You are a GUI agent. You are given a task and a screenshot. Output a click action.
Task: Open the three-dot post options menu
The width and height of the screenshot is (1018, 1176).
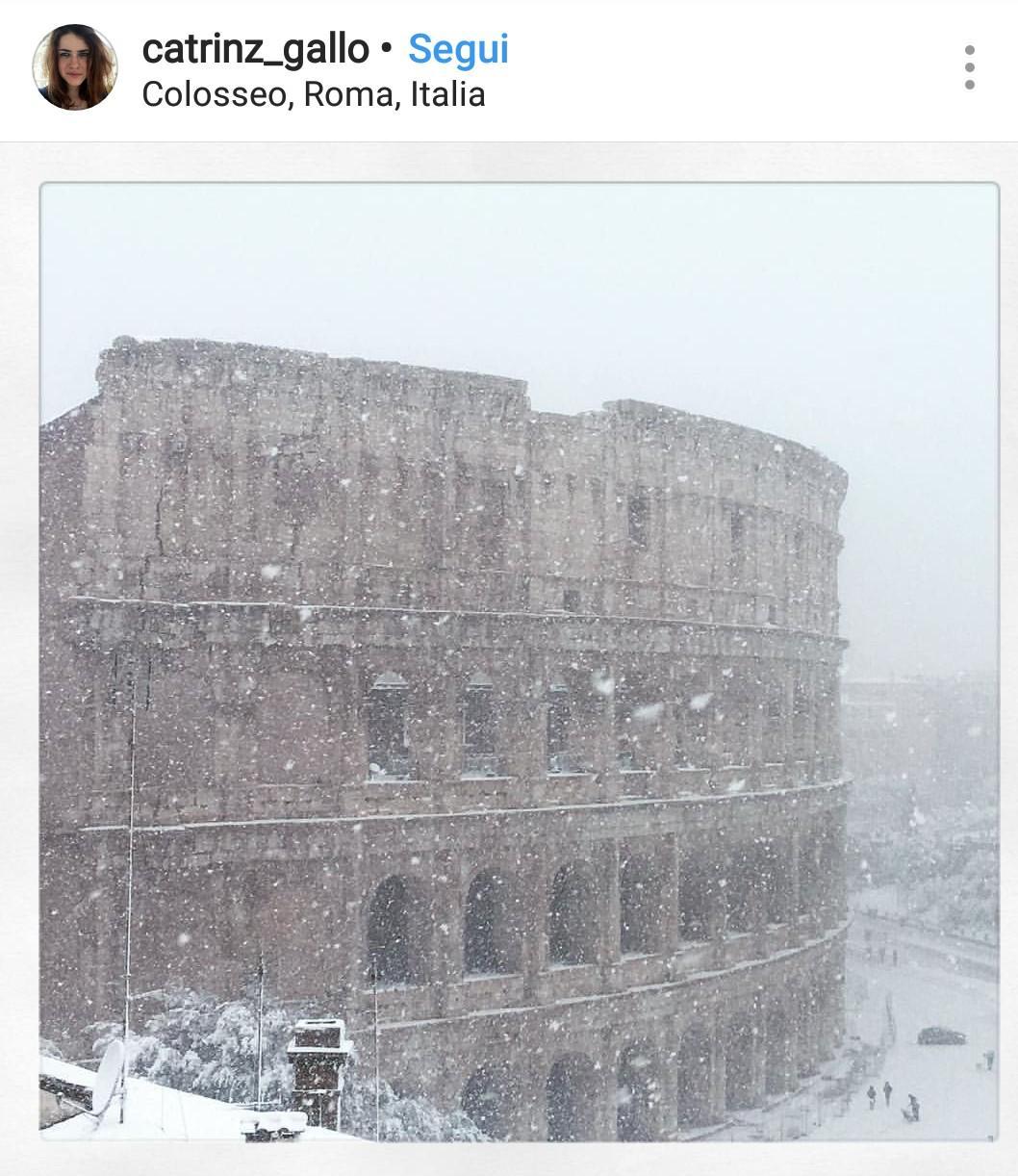point(969,67)
